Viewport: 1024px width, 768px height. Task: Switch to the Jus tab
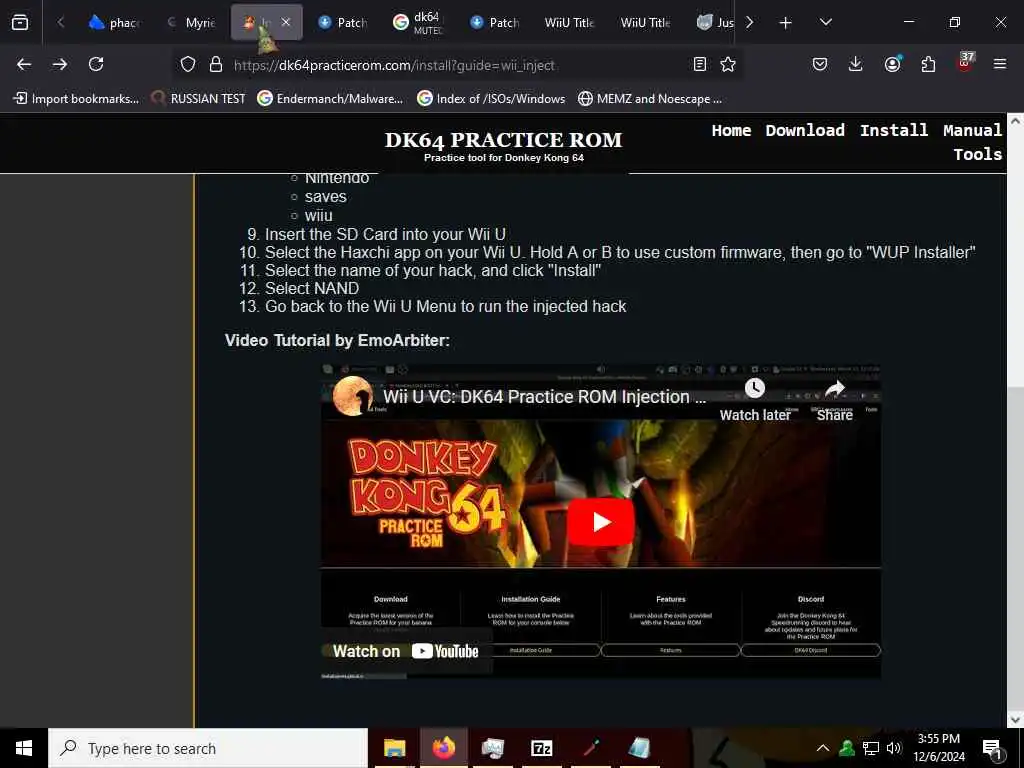pyautogui.click(x=714, y=23)
